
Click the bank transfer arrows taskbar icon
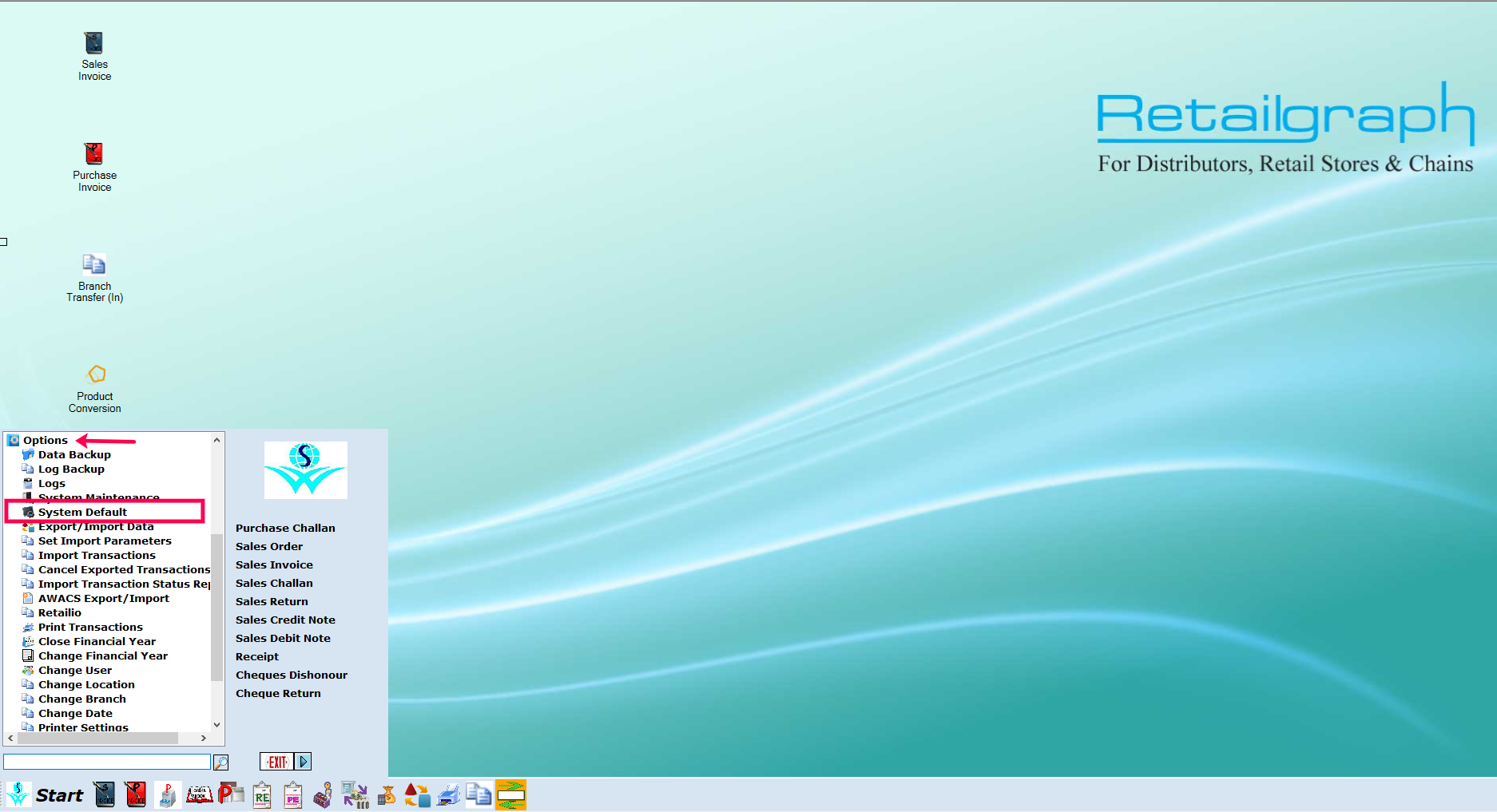coord(355,795)
